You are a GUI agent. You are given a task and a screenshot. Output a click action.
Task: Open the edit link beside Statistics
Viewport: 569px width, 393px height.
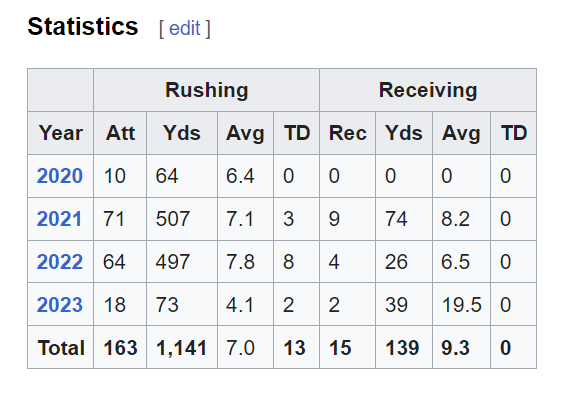(x=184, y=28)
